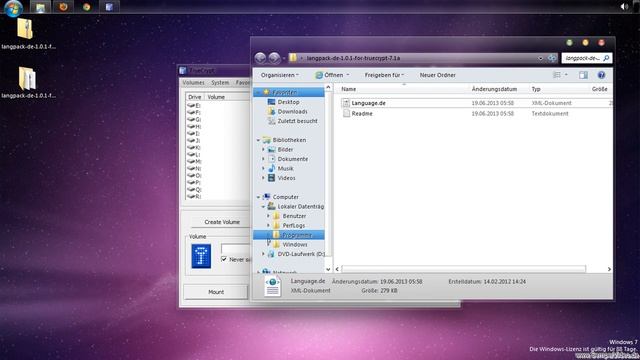Switch to Firefox in the taskbar

(63, 7)
